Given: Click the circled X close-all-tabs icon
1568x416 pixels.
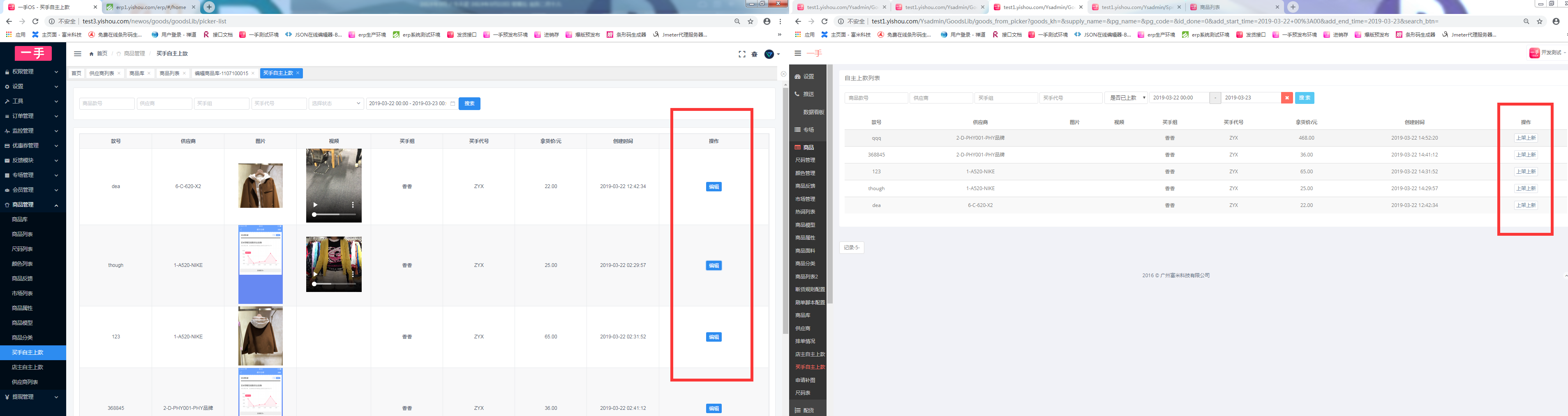Looking at the screenshot, I should coord(783,74).
